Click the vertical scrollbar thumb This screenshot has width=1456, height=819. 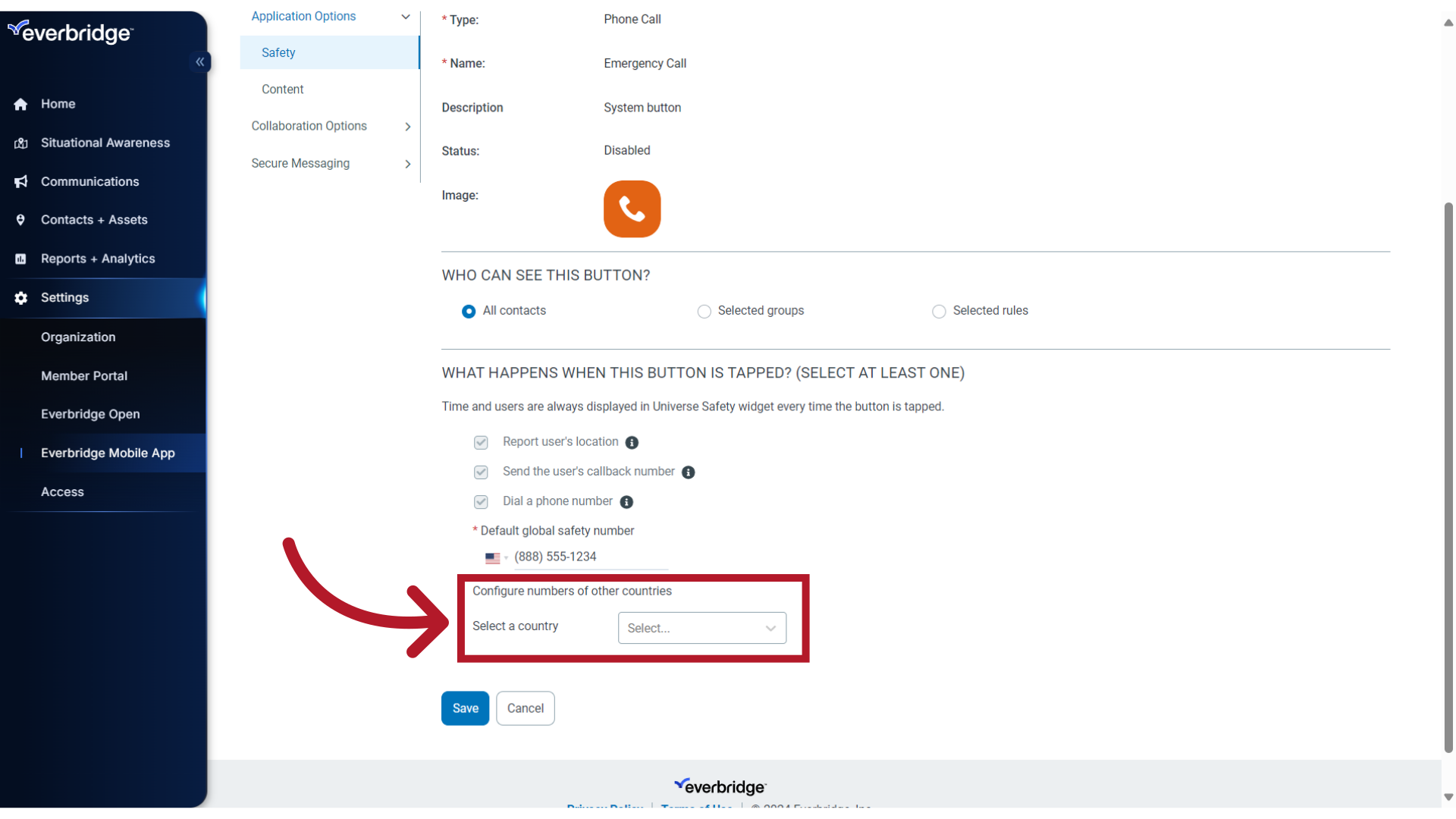pos(1448,478)
